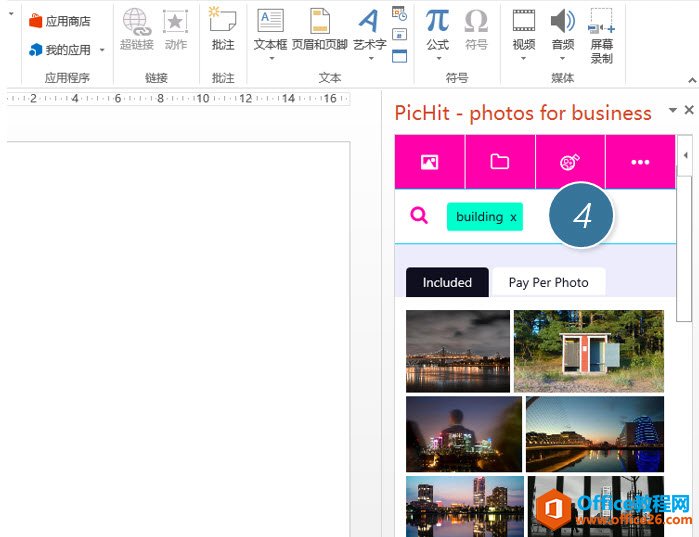This screenshot has width=699, height=537.
Task: Expand the 公式 dropdown arrow
Action: coord(439,58)
